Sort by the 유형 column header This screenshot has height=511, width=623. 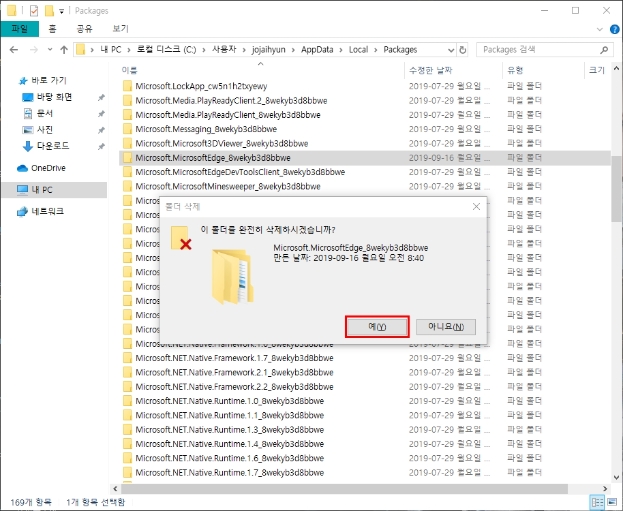(515, 70)
